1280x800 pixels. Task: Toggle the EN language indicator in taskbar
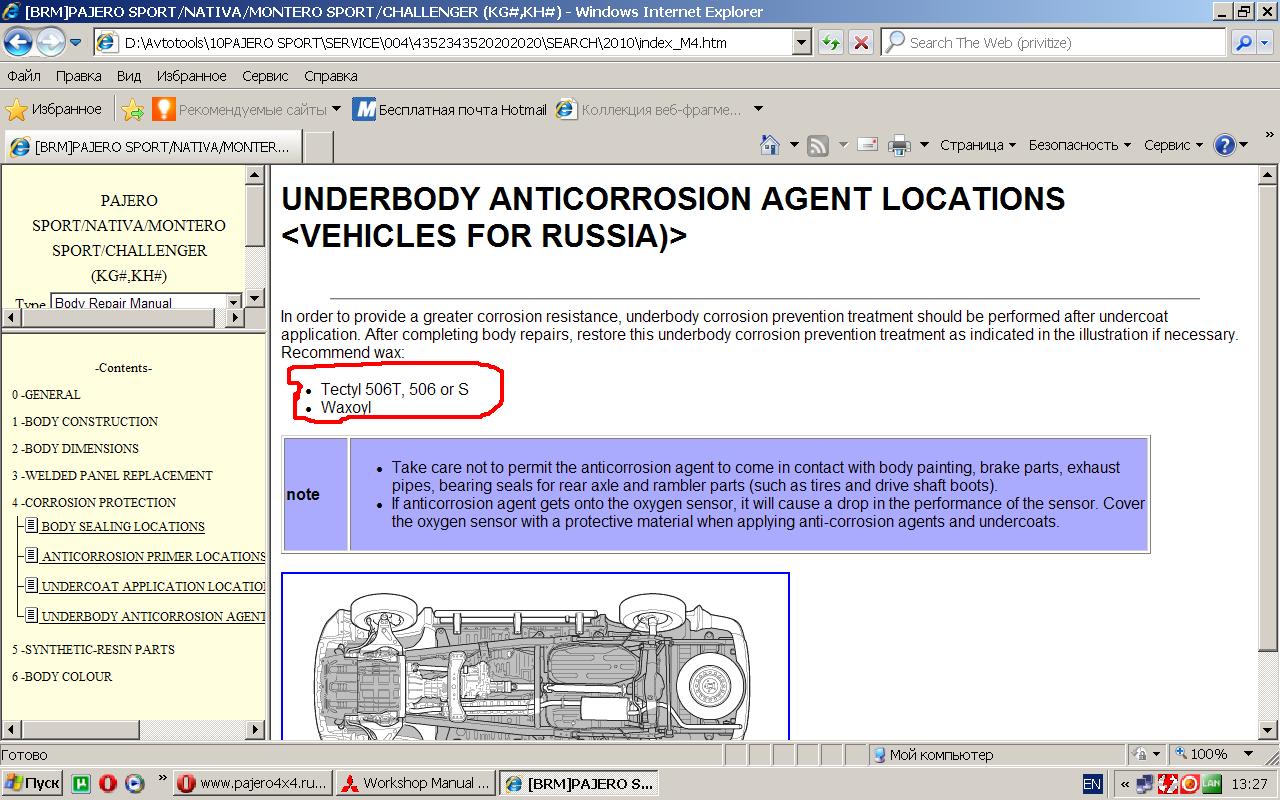pos(1092,783)
